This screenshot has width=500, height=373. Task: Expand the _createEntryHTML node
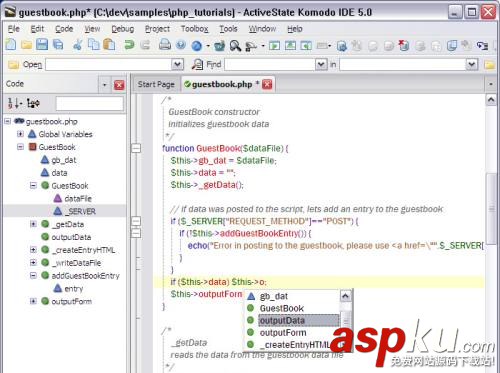[x=33, y=250]
